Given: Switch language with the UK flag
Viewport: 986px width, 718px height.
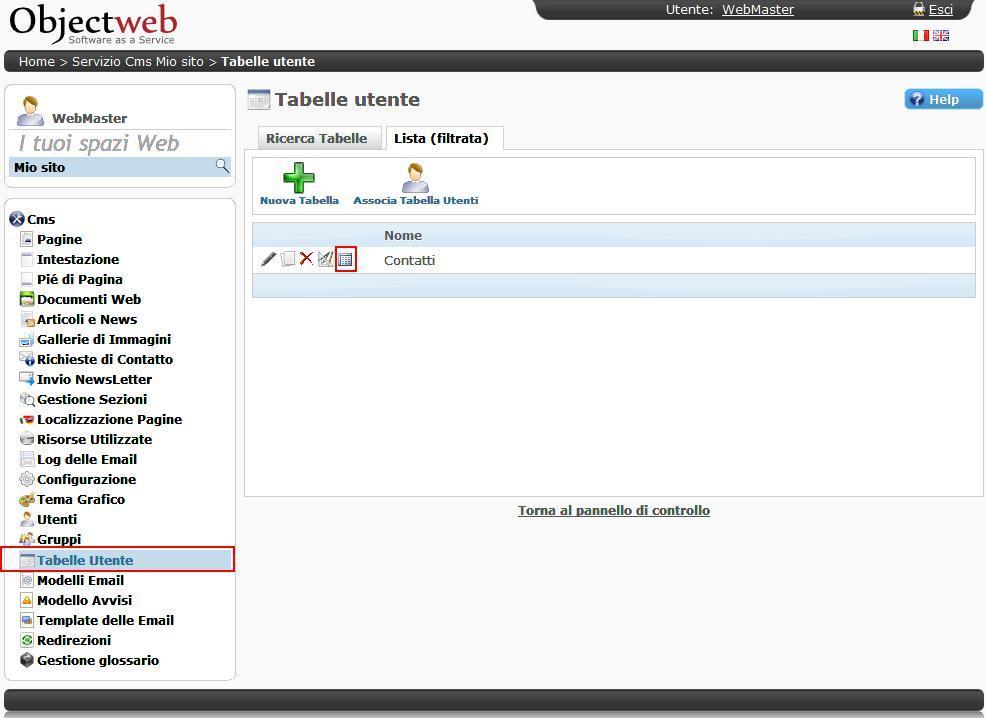Looking at the screenshot, I should 941,36.
